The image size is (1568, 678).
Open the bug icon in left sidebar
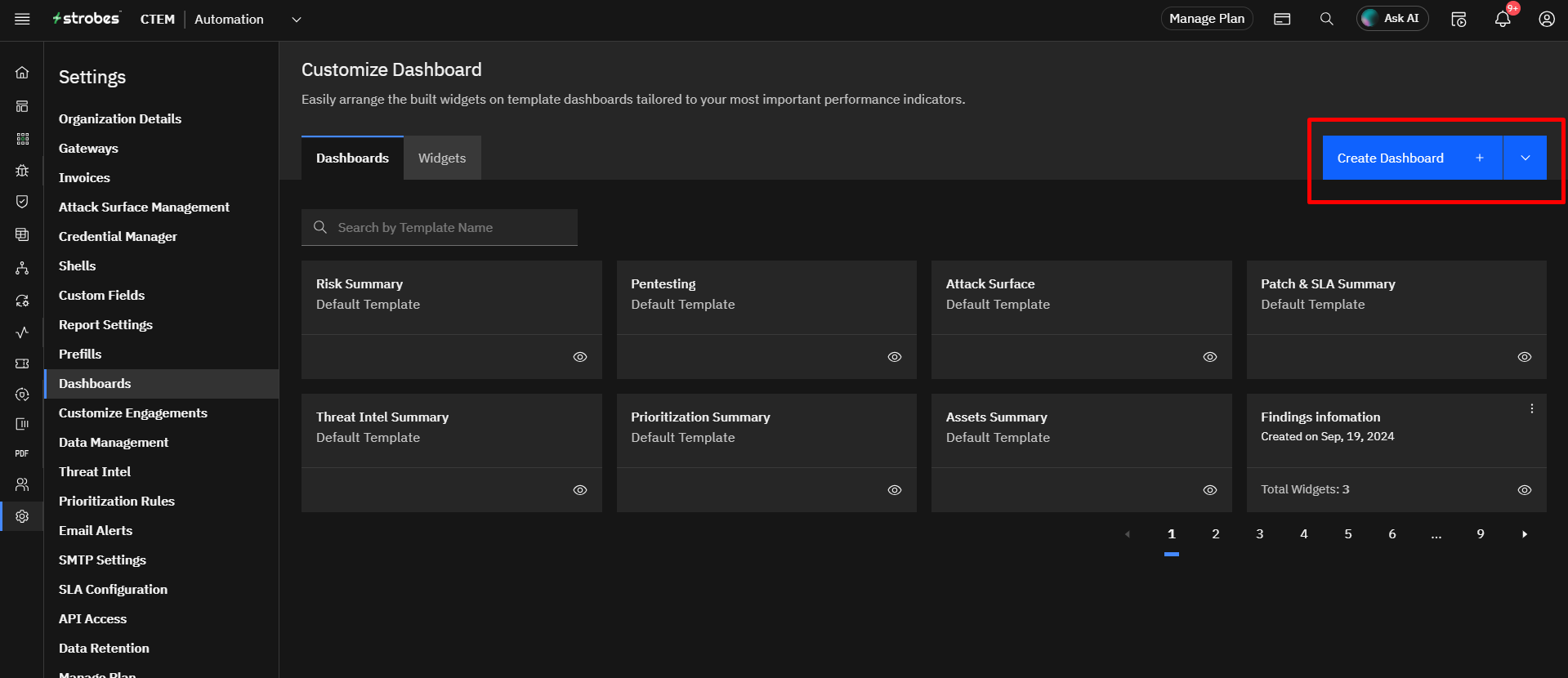point(22,171)
